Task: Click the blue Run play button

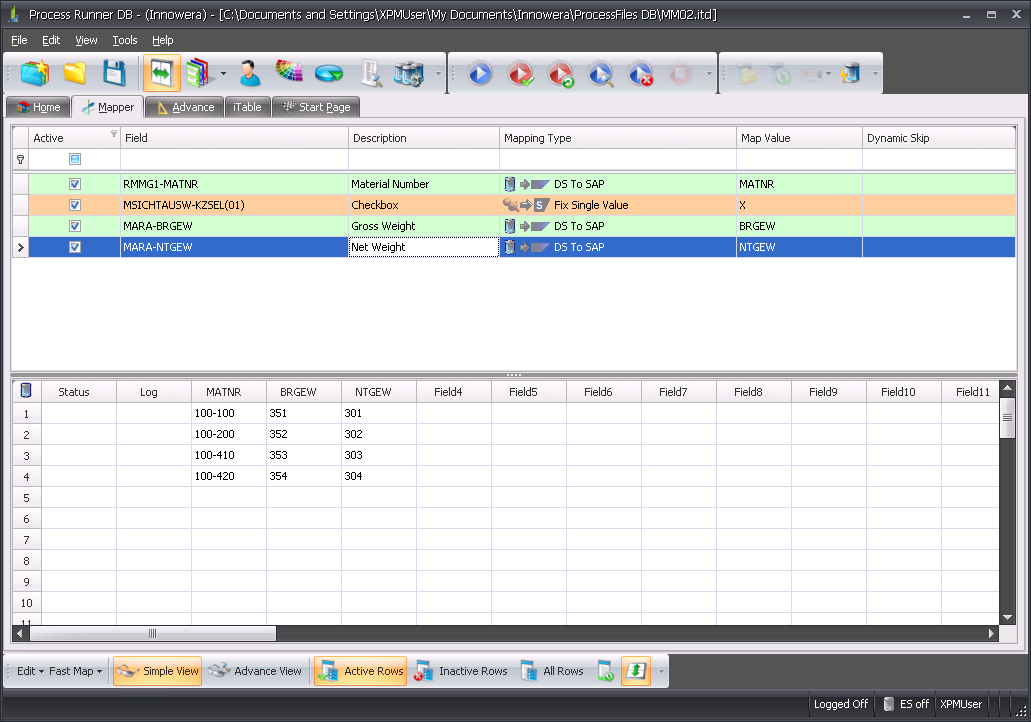Action: click(x=480, y=73)
